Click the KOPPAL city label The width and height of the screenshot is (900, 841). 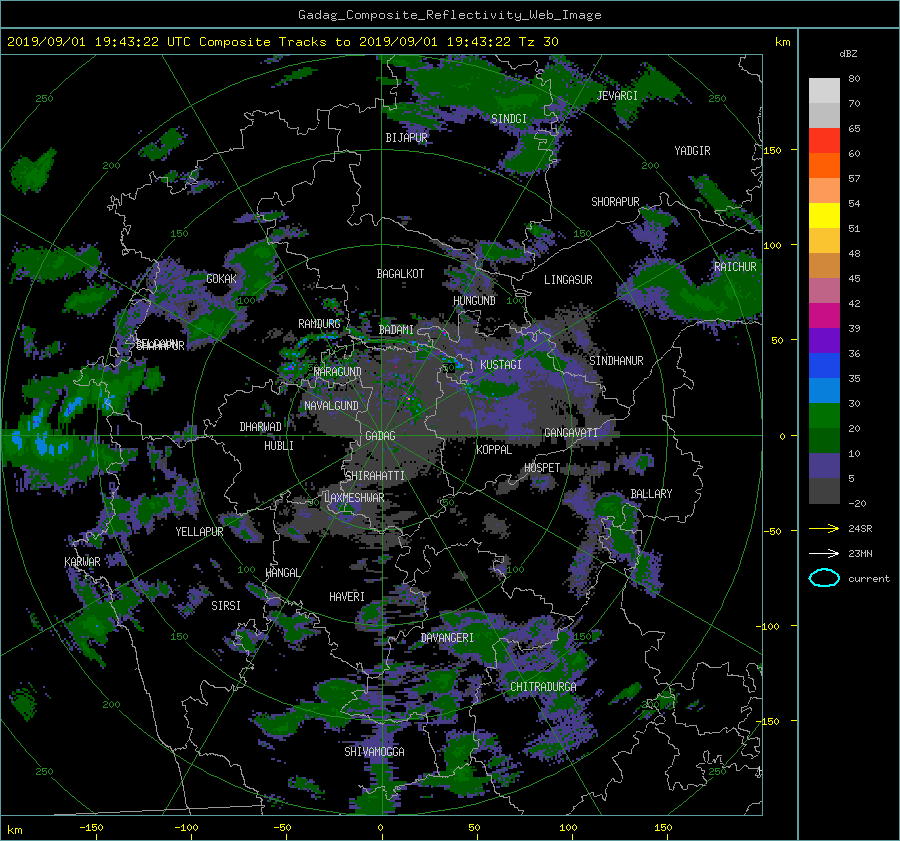[494, 450]
